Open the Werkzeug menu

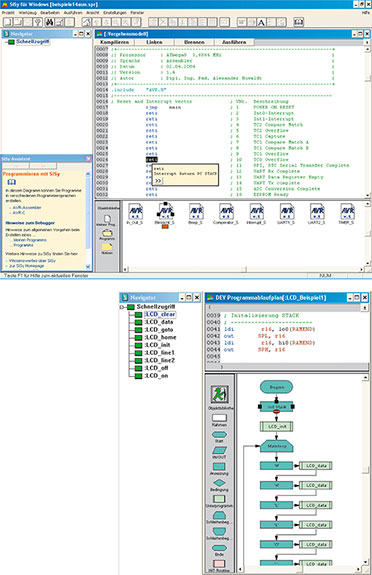(x=28, y=12)
